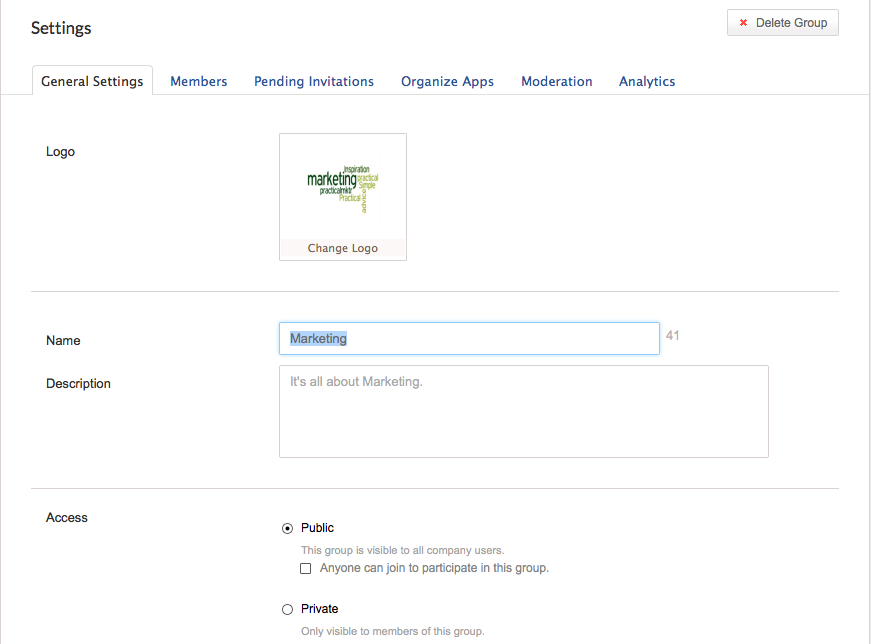Click the Access section label
This screenshot has height=644, width=871.
(x=67, y=517)
